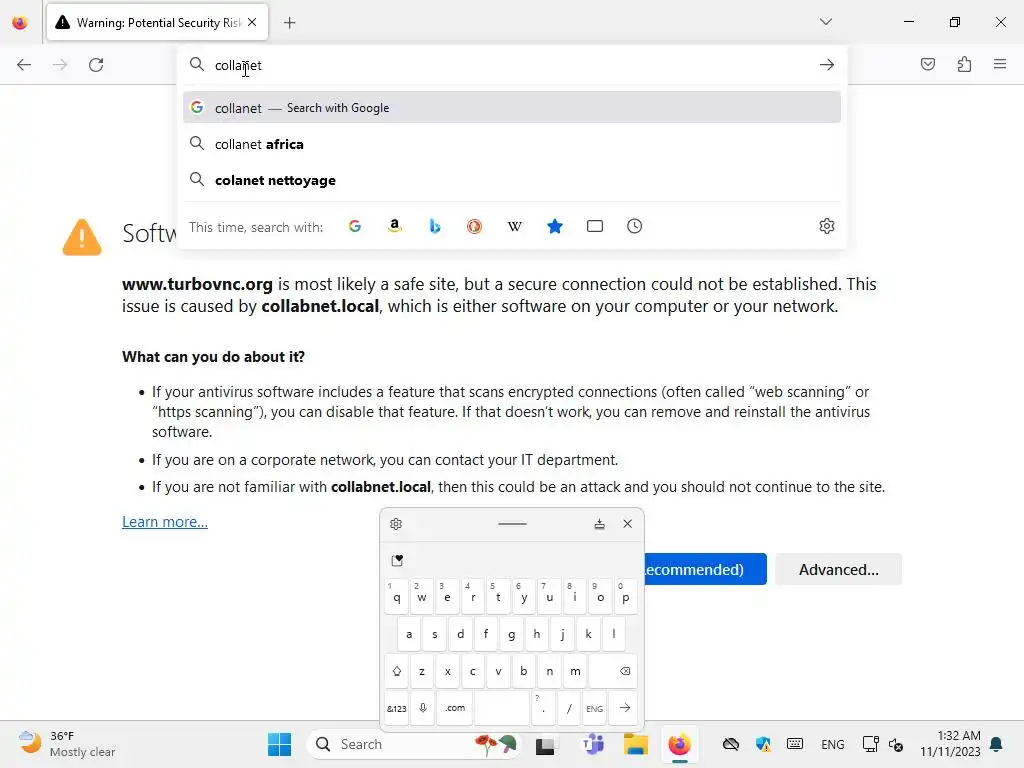Image resolution: width=1024 pixels, height=768 pixels.
Task: Open the Extensions puzzle icon
Action: [x=964, y=64]
